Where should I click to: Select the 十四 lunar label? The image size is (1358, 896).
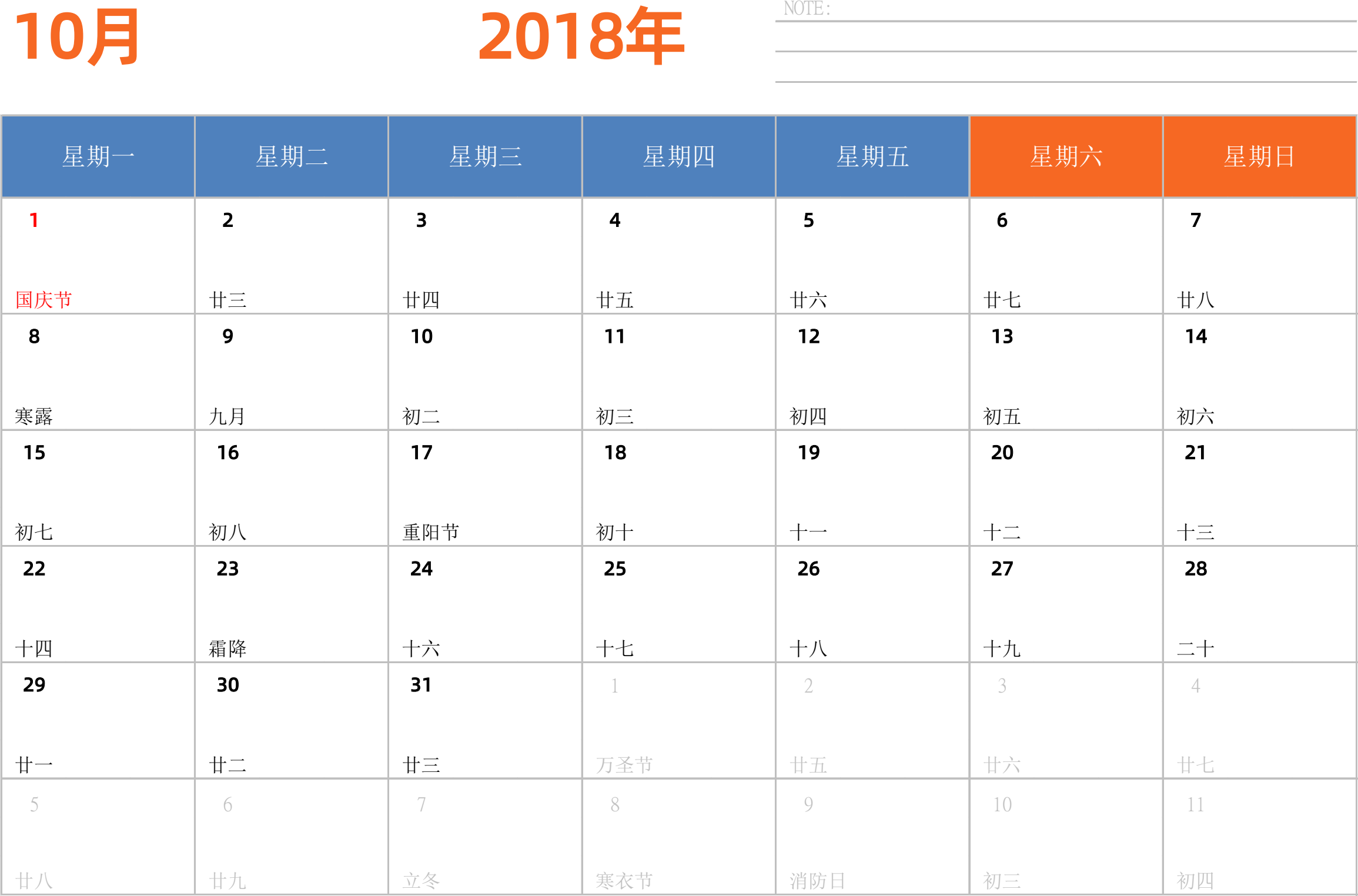tap(34, 648)
